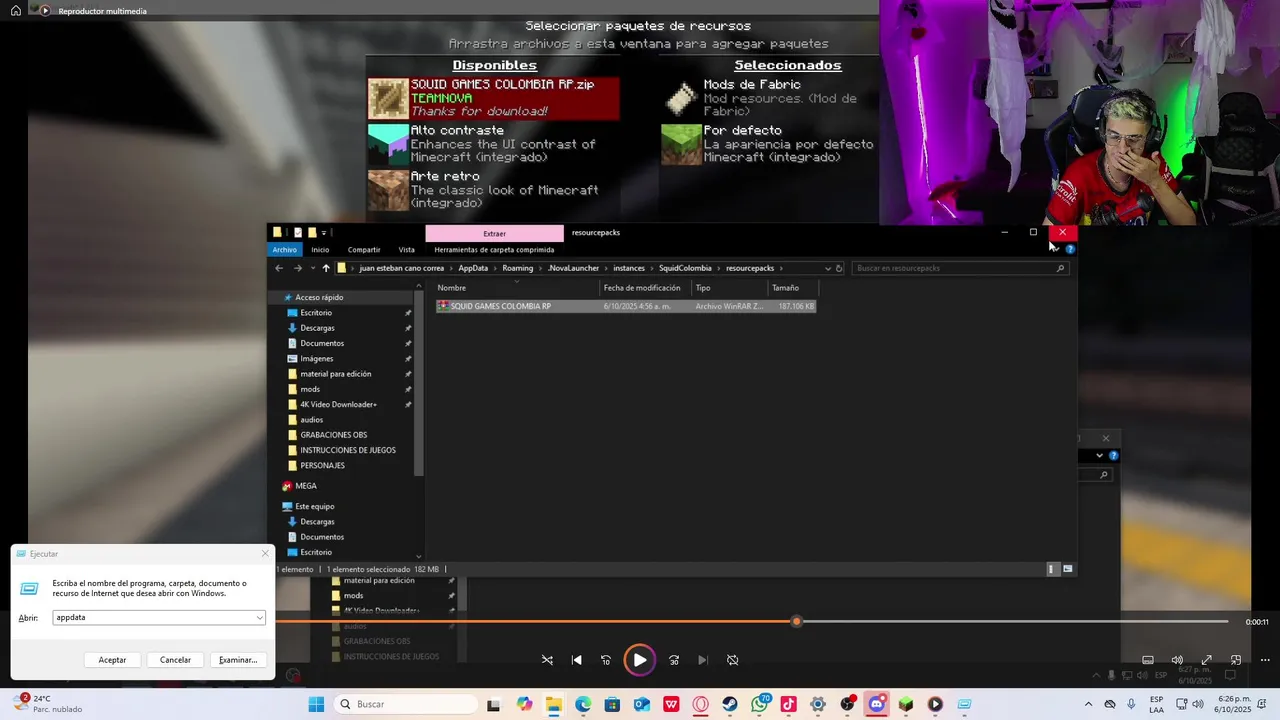
Task: Rewind 10 seconds in media player
Action: click(606, 660)
